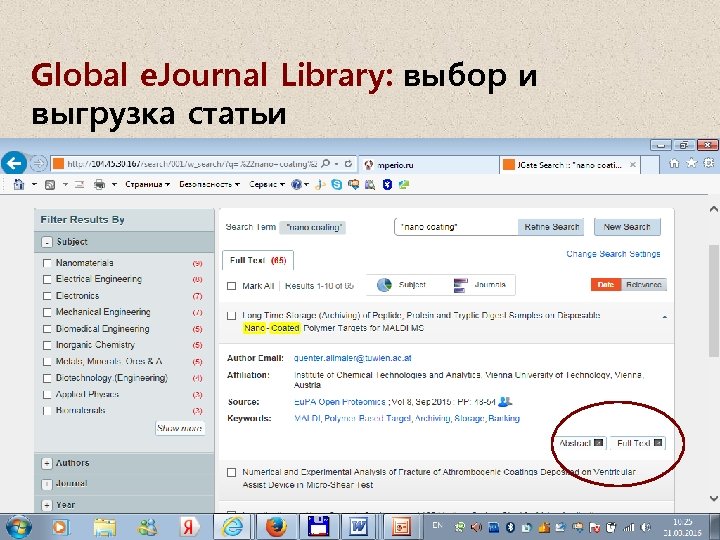This screenshot has height=540, width=720.
Task: Click the page vertical scrollbar thumb
Action: click(x=714, y=301)
